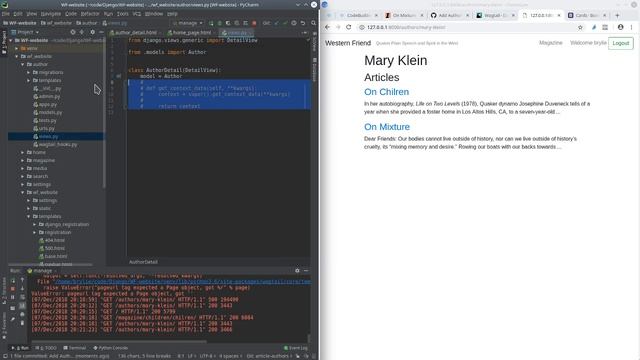Open the VCS menu
Screen dimensions: 640x360
(x=137, y=14)
